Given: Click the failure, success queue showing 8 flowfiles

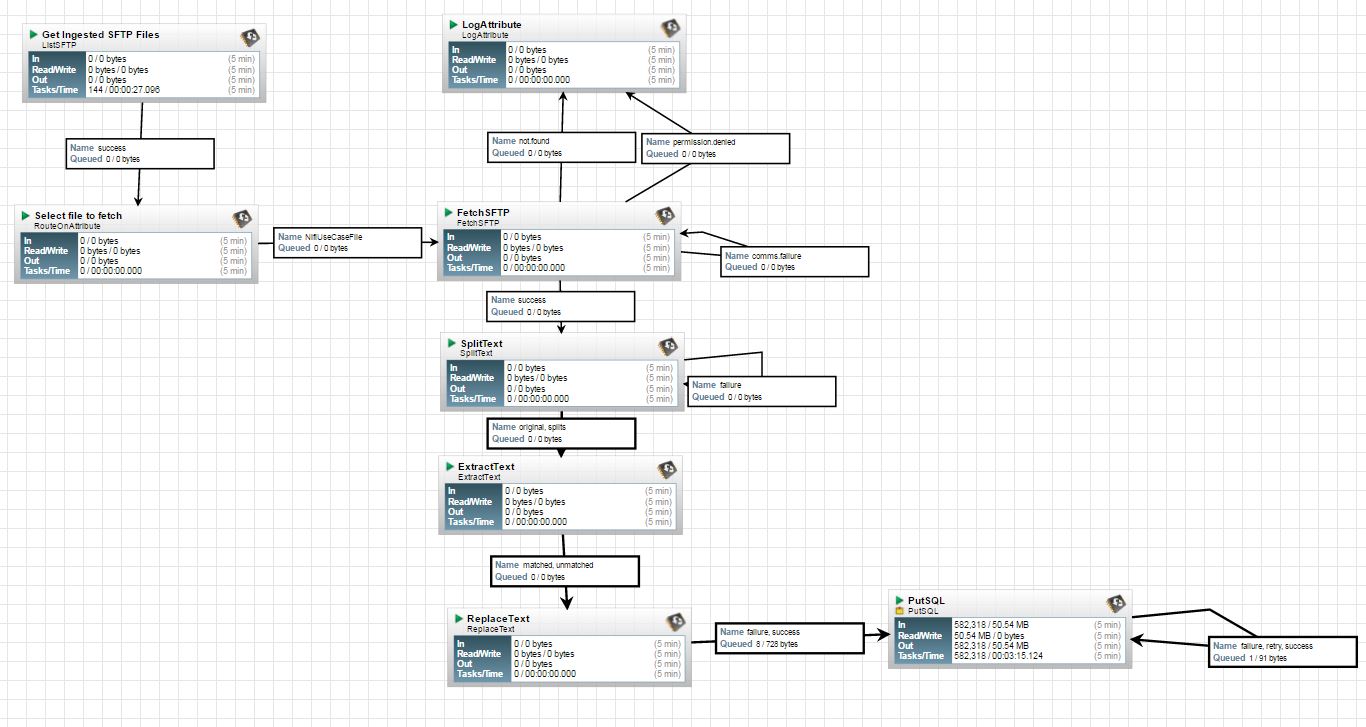Looking at the screenshot, I should [789, 638].
